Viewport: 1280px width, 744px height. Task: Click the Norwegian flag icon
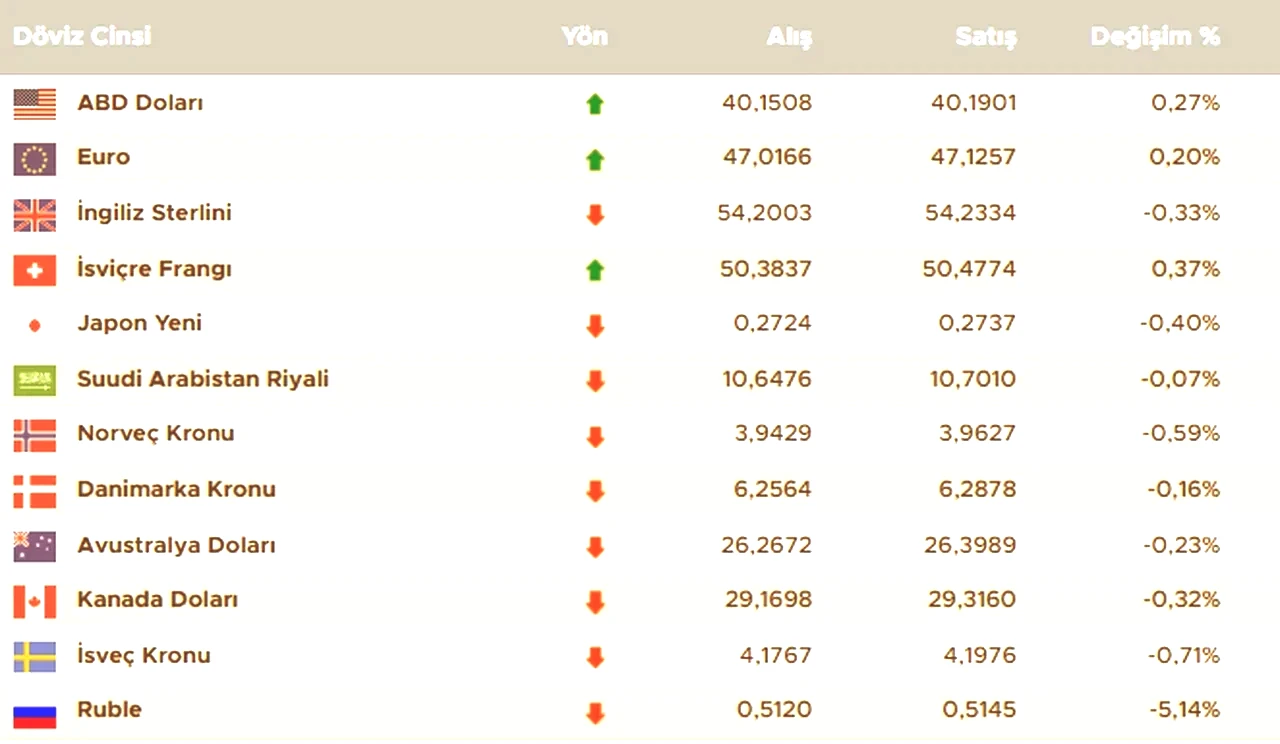coord(35,436)
